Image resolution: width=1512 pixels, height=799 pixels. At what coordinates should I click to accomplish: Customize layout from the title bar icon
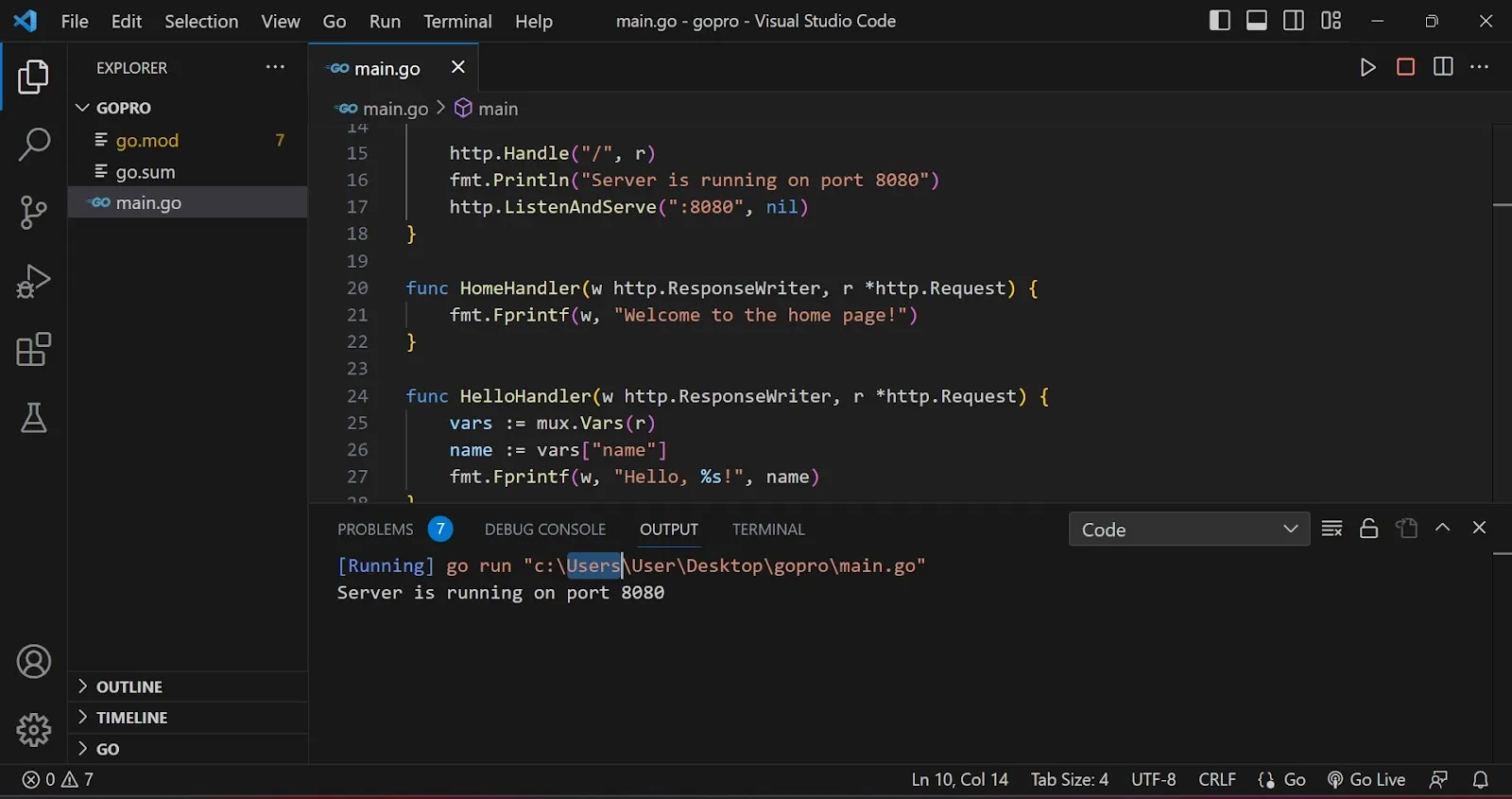pyautogui.click(x=1331, y=20)
